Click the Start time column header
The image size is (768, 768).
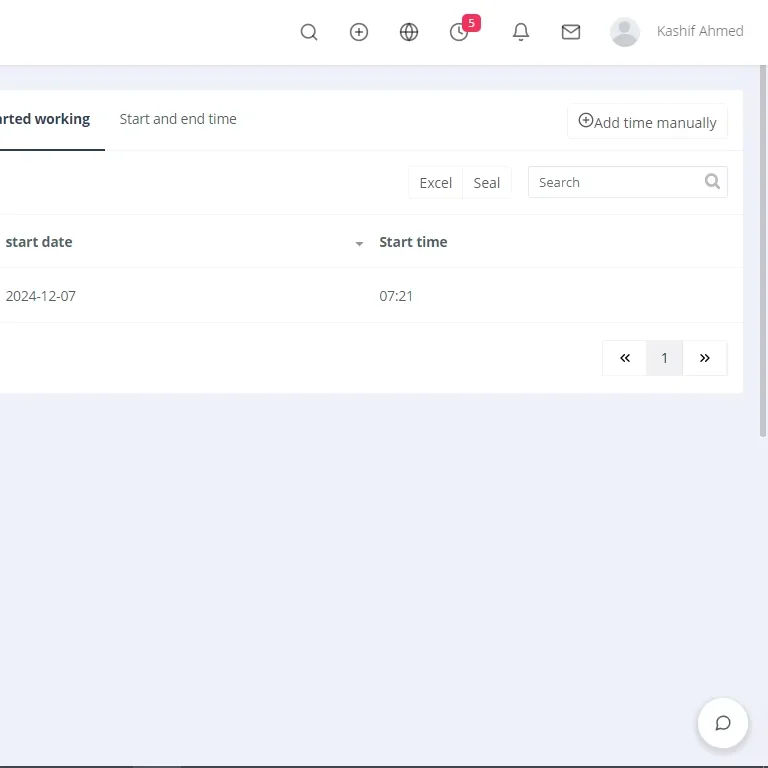[x=413, y=242]
